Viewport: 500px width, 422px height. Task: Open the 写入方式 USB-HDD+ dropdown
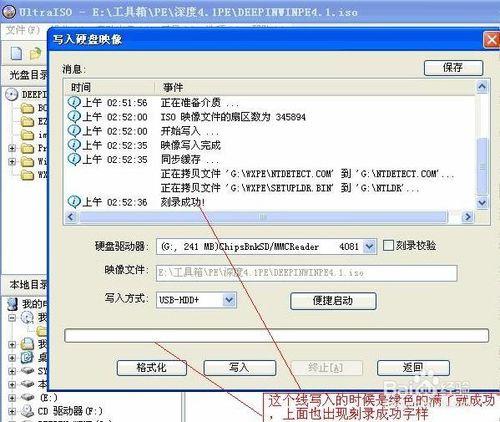click(229, 300)
